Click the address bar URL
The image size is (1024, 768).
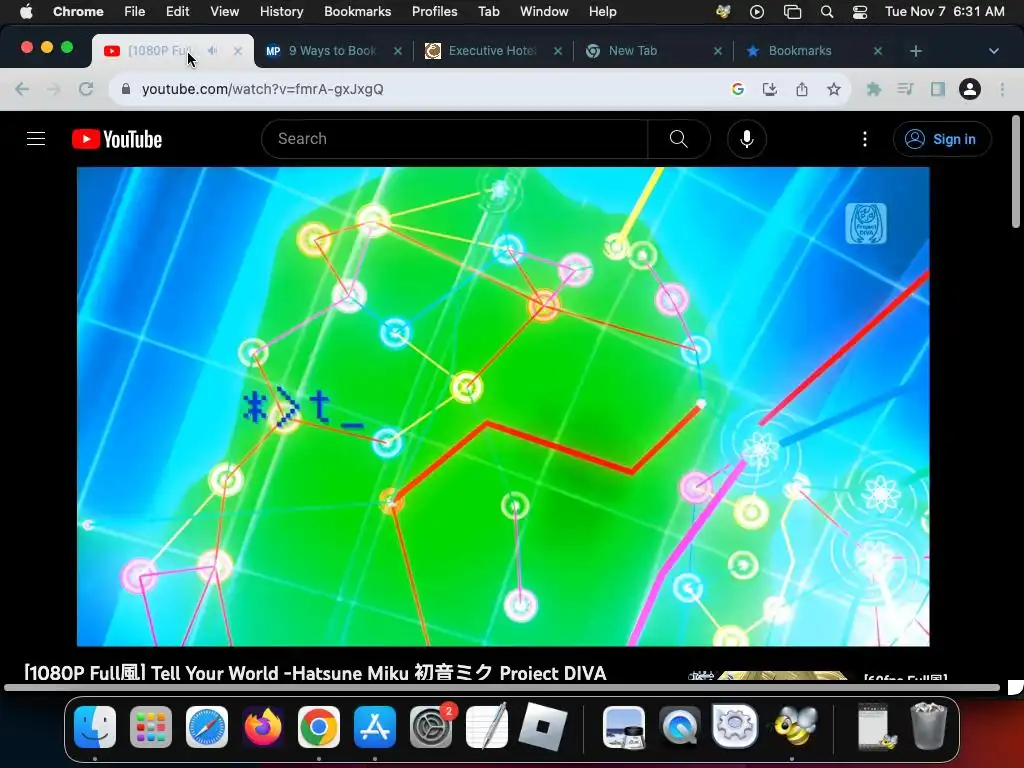263,89
